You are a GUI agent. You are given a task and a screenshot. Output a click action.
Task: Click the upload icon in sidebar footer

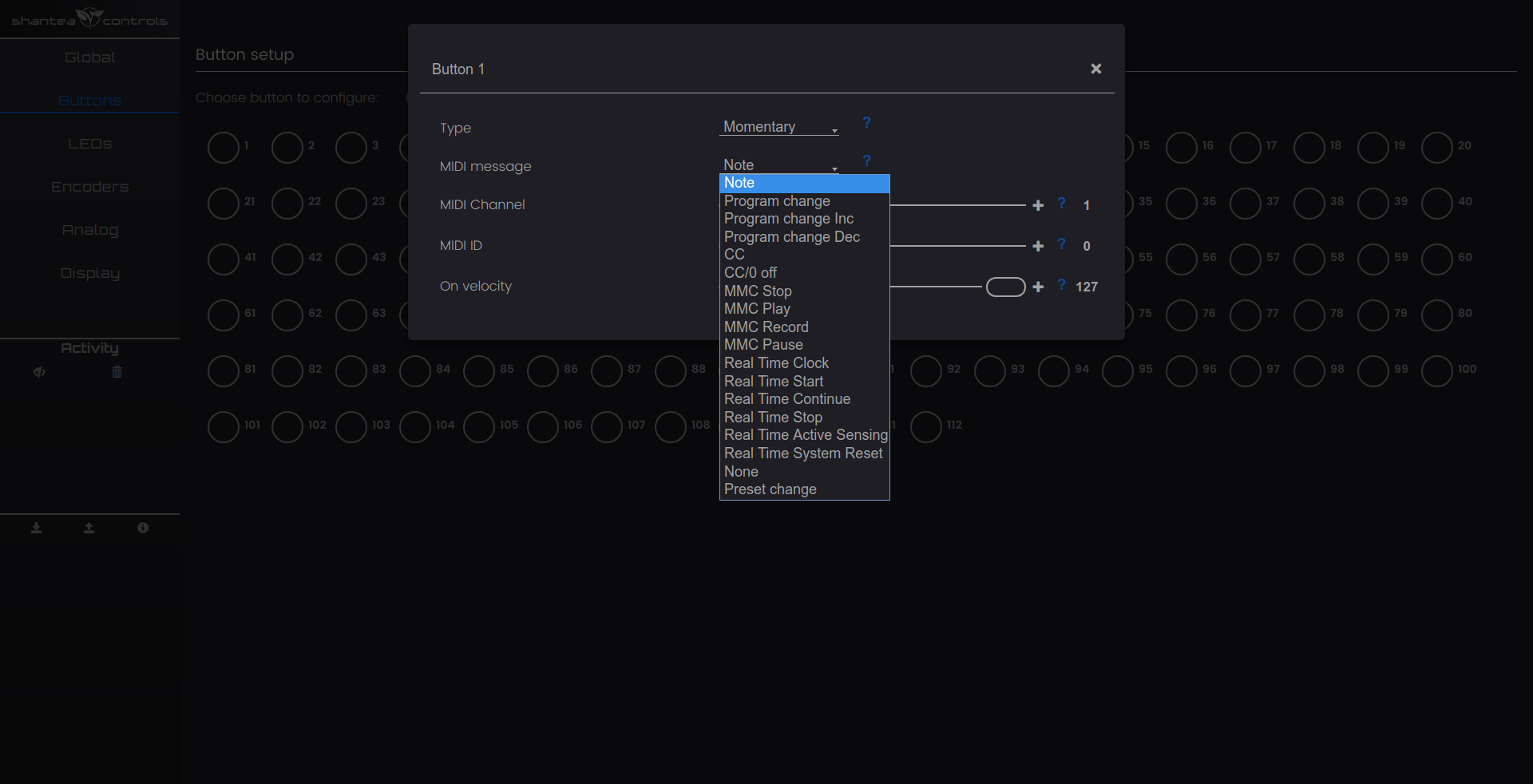pos(89,528)
